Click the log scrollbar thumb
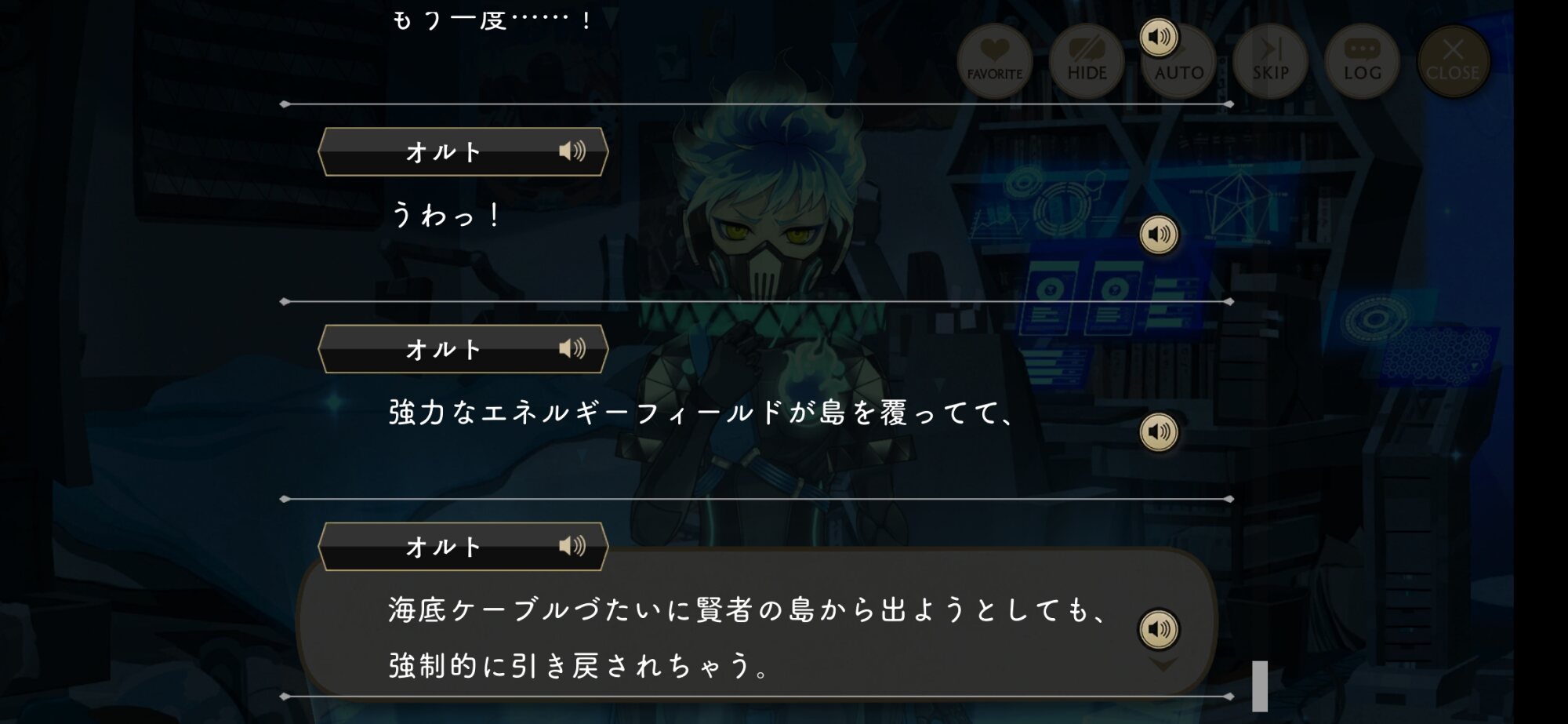 click(x=1260, y=686)
